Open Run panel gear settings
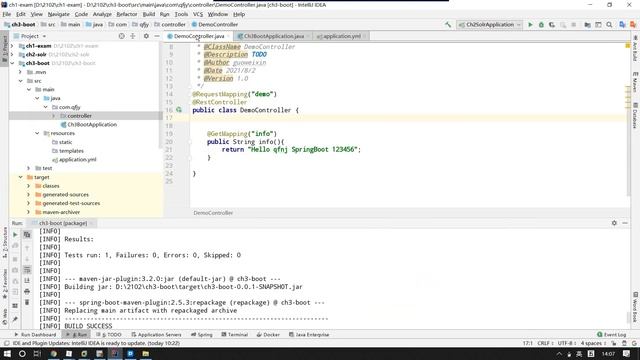Viewport: 640px width, 360px height. point(614,223)
